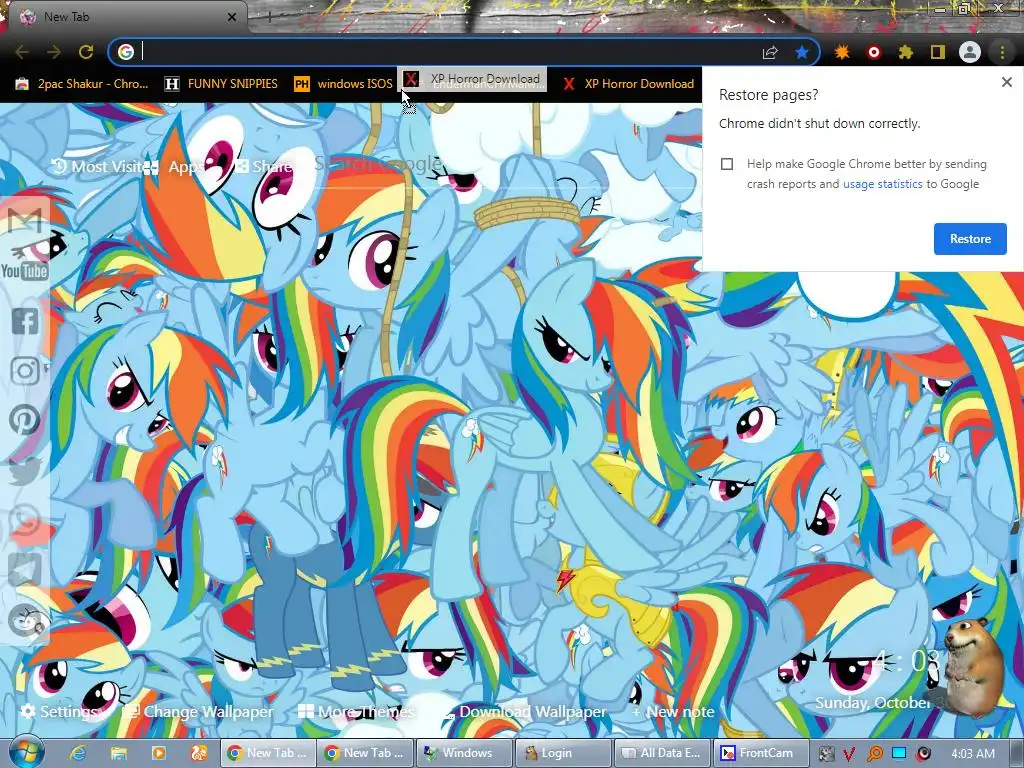The height and width of the screenshot is (768, 1024).
Task: Bookmark this tab with the blue star
Action: coord(802,52)
